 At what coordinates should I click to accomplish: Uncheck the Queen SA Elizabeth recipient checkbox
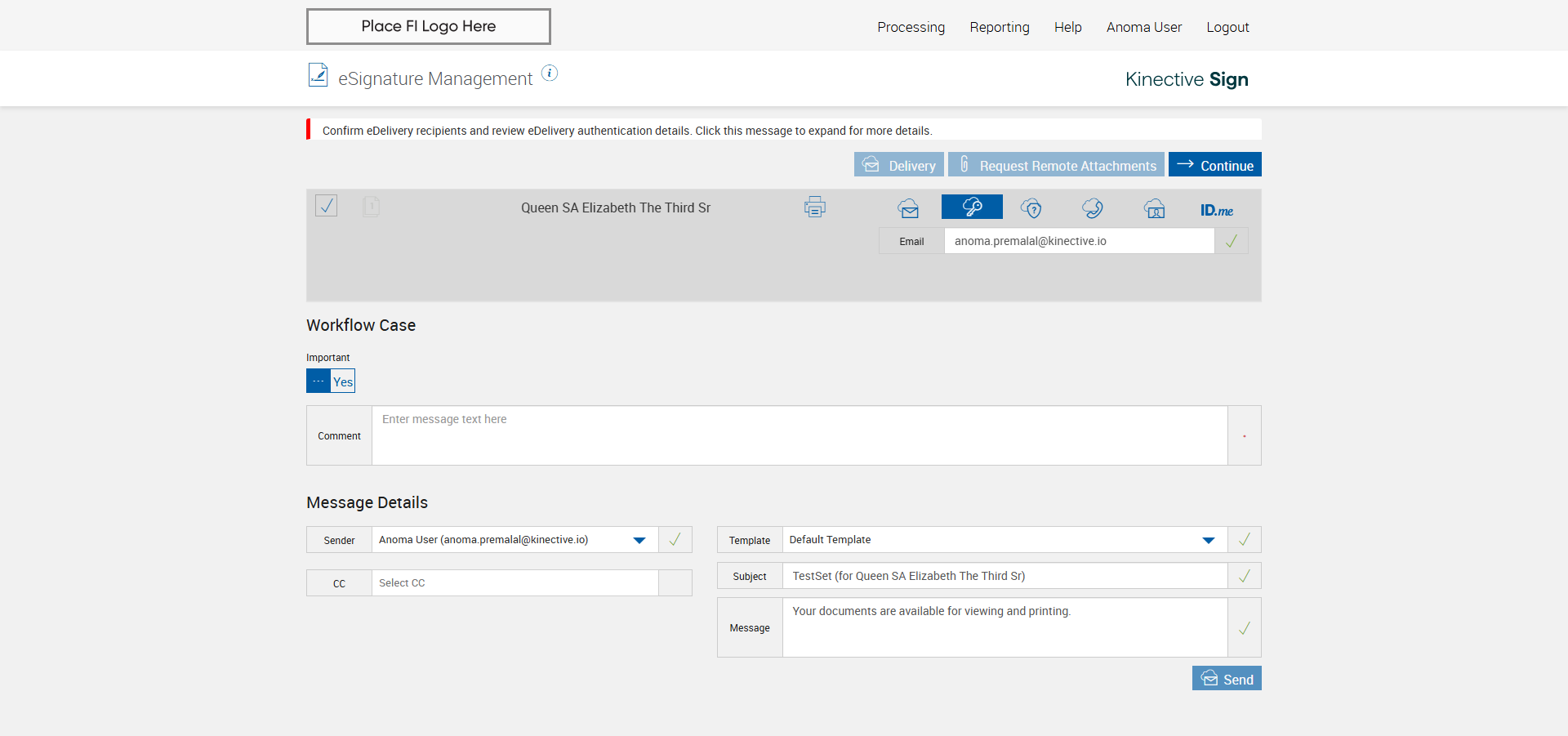coord(327,206)
